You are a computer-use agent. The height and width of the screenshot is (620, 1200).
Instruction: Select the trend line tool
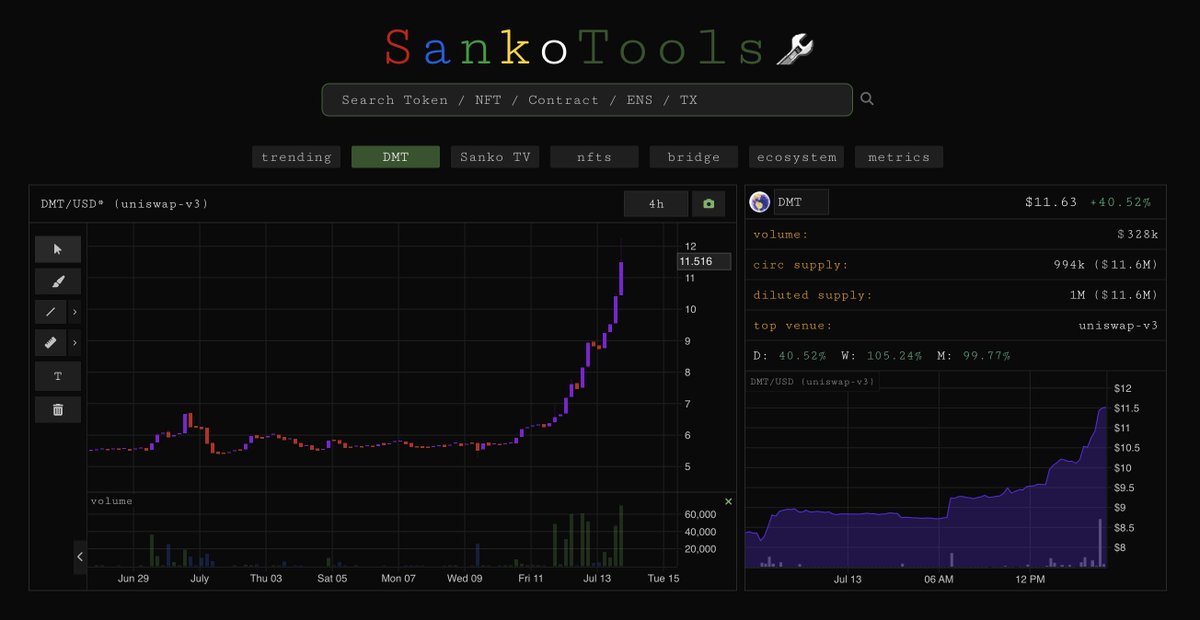[51, 312]
